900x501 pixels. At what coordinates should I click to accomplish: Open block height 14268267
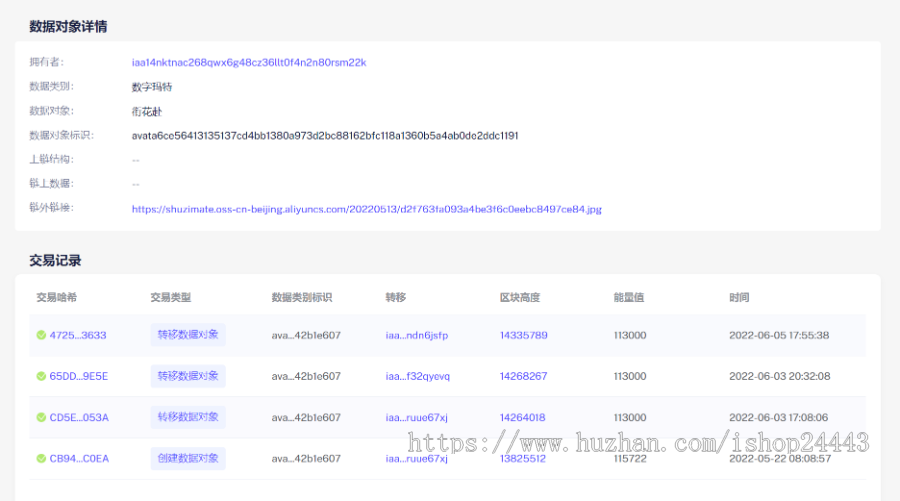tap(523, 376)
